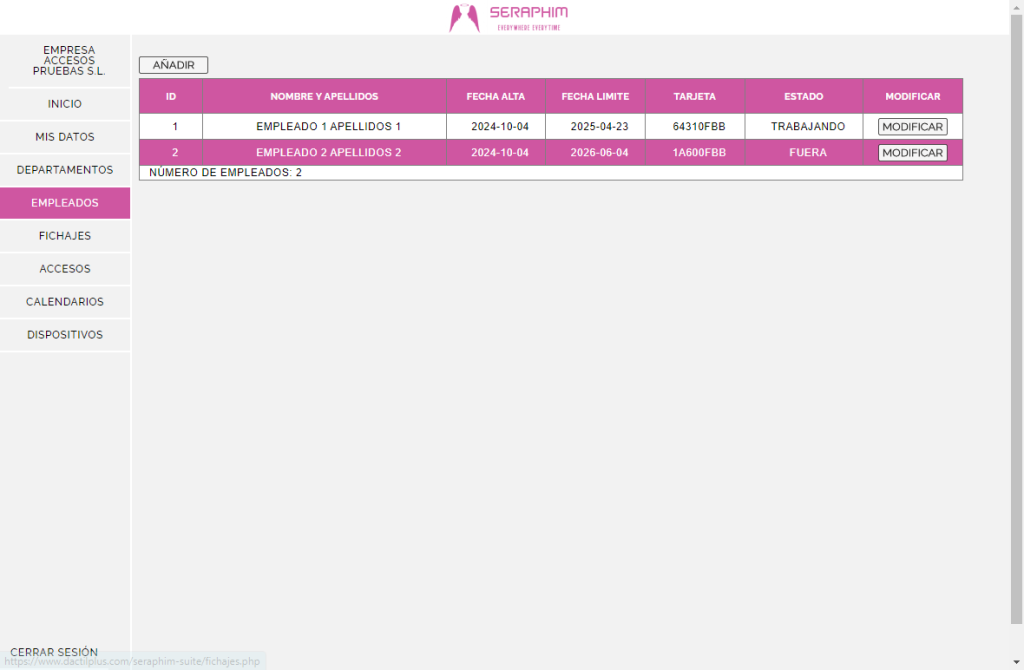This screenshot has height=670, width=1024.
Task: Open the FICHAJES page
Action: pos(65,236)
